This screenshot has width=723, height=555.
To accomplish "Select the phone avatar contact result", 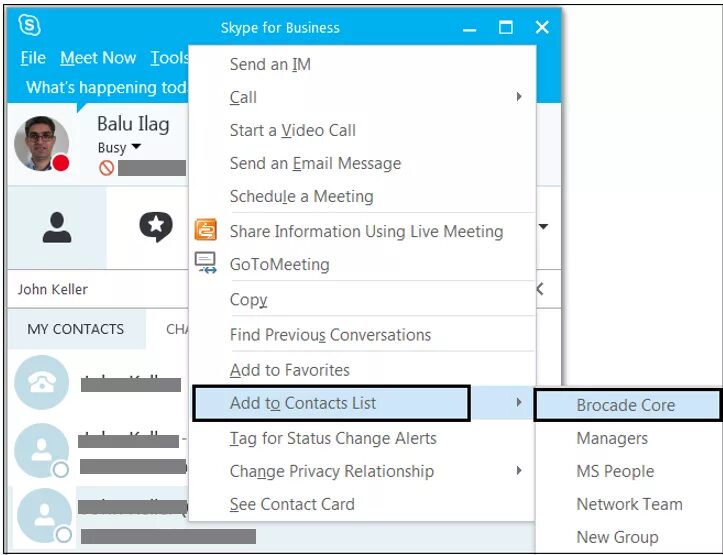I will pyautogui.click(x=41, y=382).
